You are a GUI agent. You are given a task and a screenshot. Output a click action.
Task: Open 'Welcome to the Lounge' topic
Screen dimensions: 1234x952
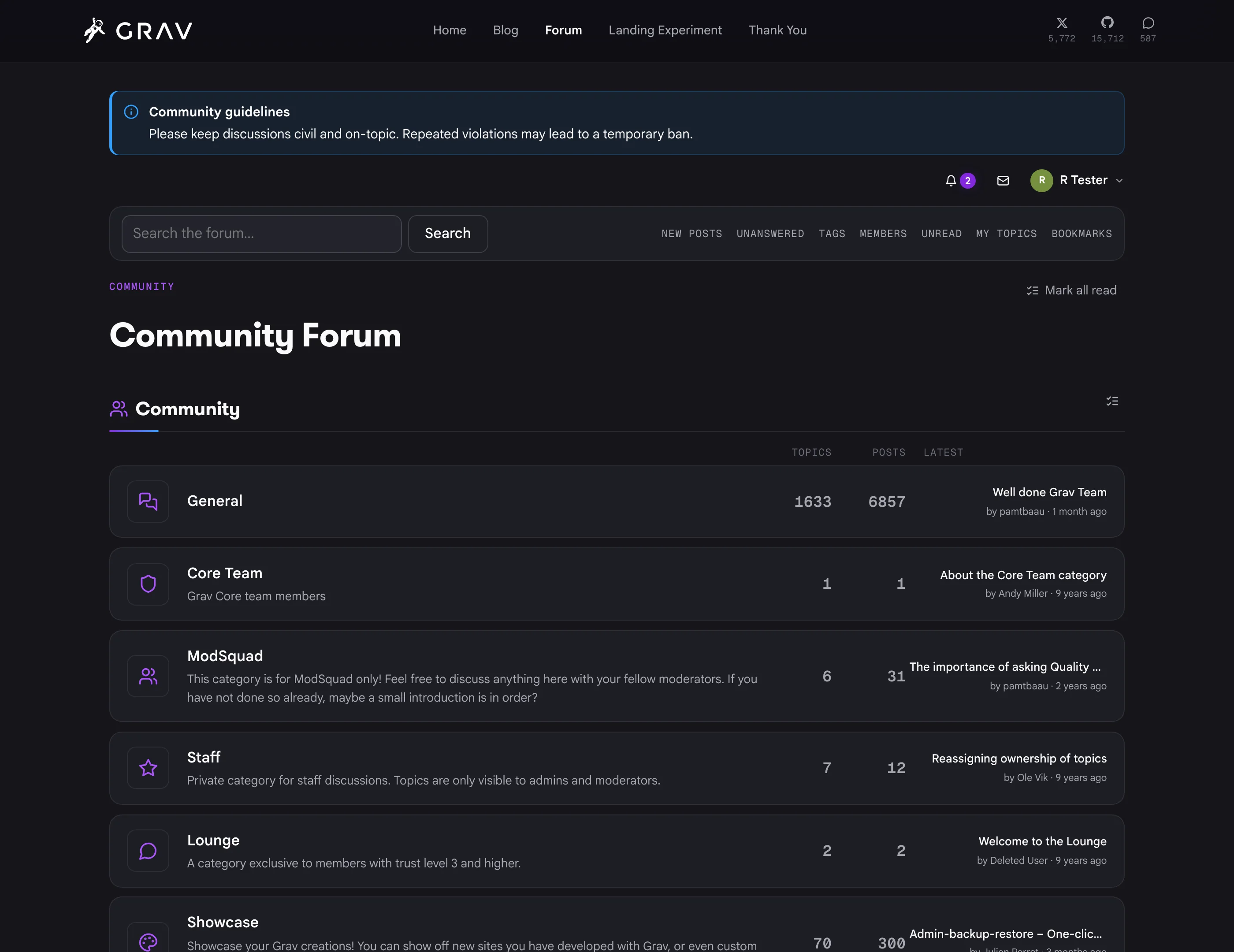pyautogui.click(x=1042, y=841)
